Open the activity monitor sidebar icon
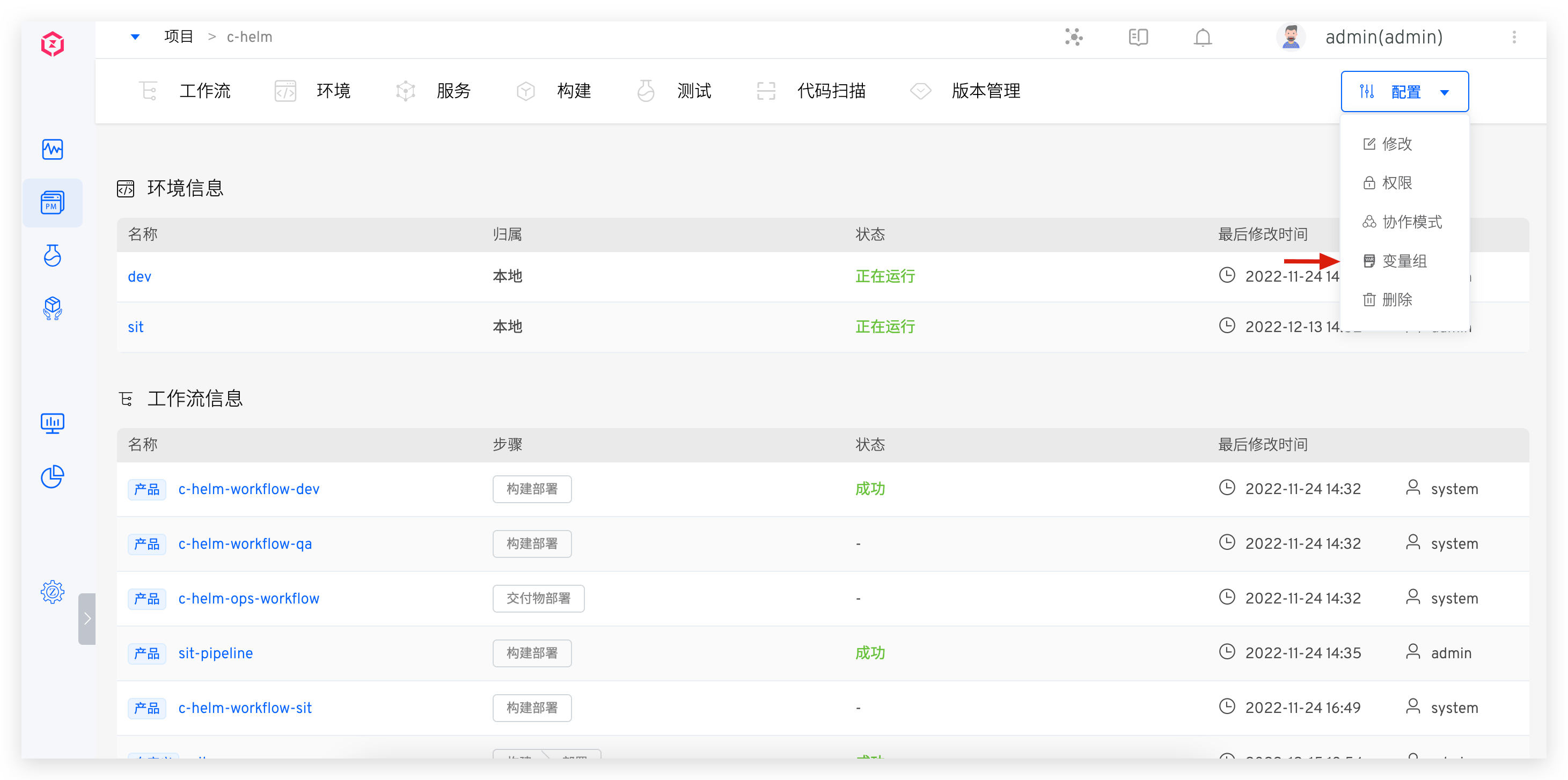Viewport: 1568px width, 780px height. (x=53, y=149)
